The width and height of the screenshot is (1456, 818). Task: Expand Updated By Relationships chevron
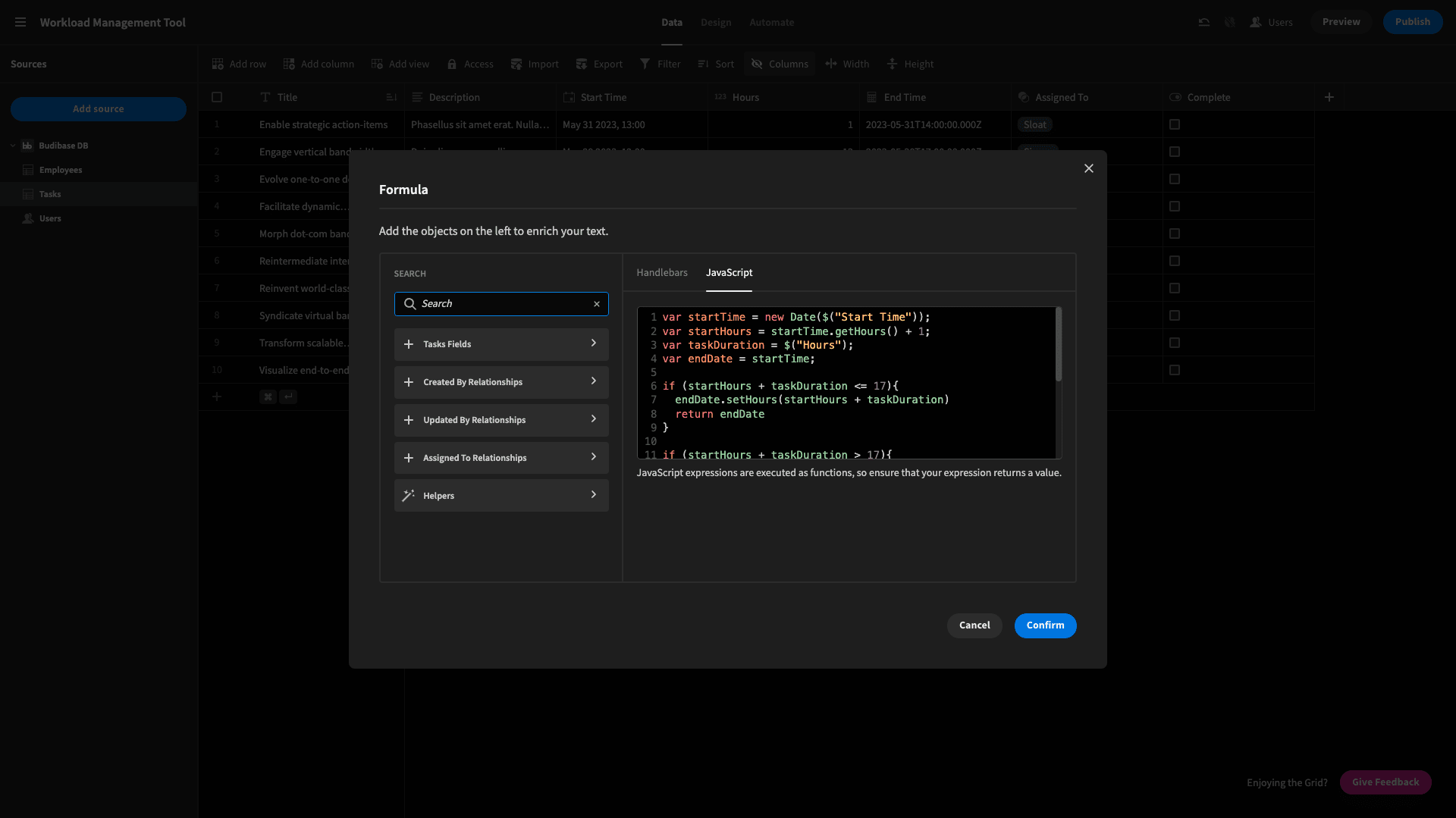(x=594, y=419)
